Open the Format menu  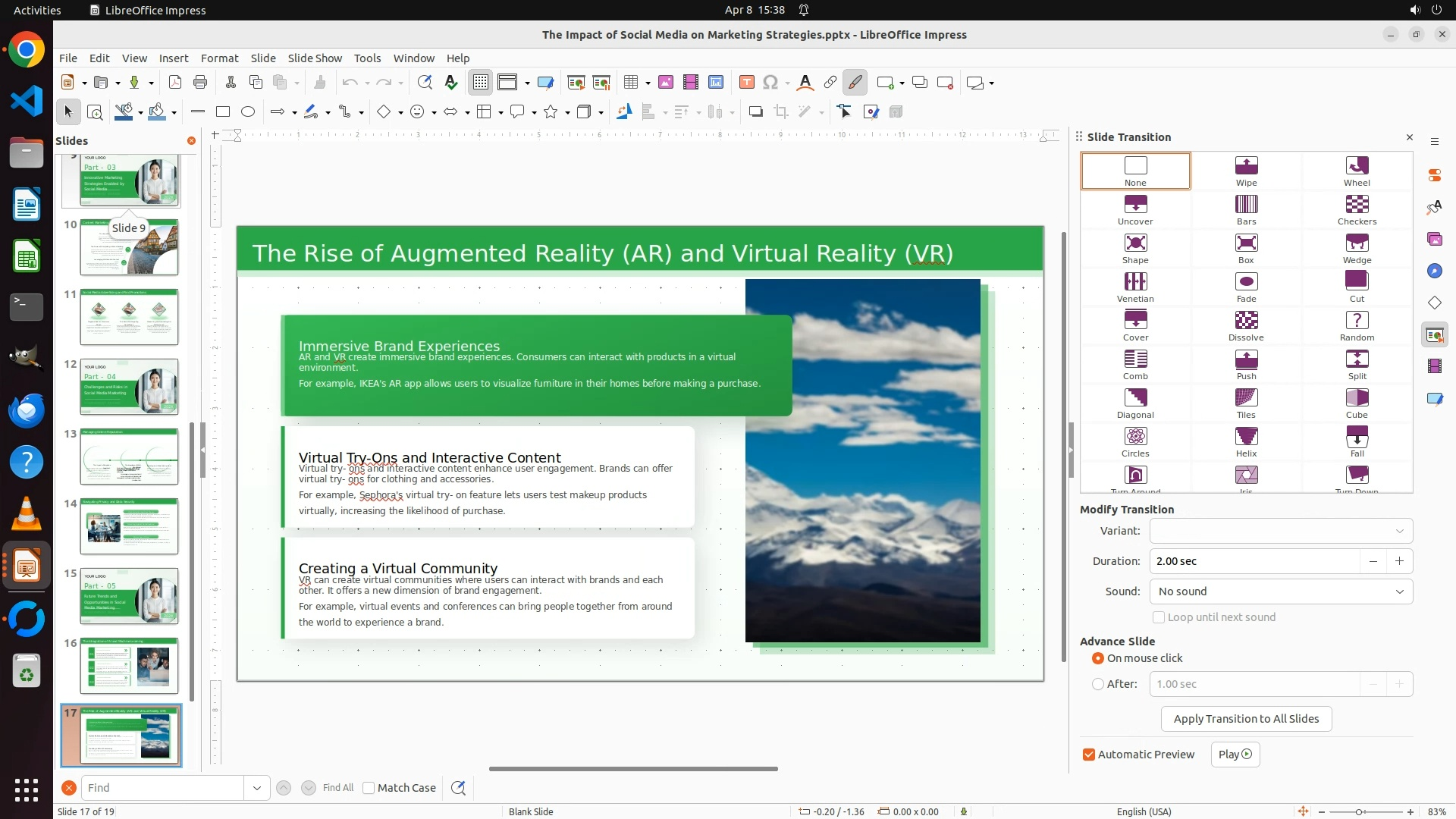coord(219,58)
